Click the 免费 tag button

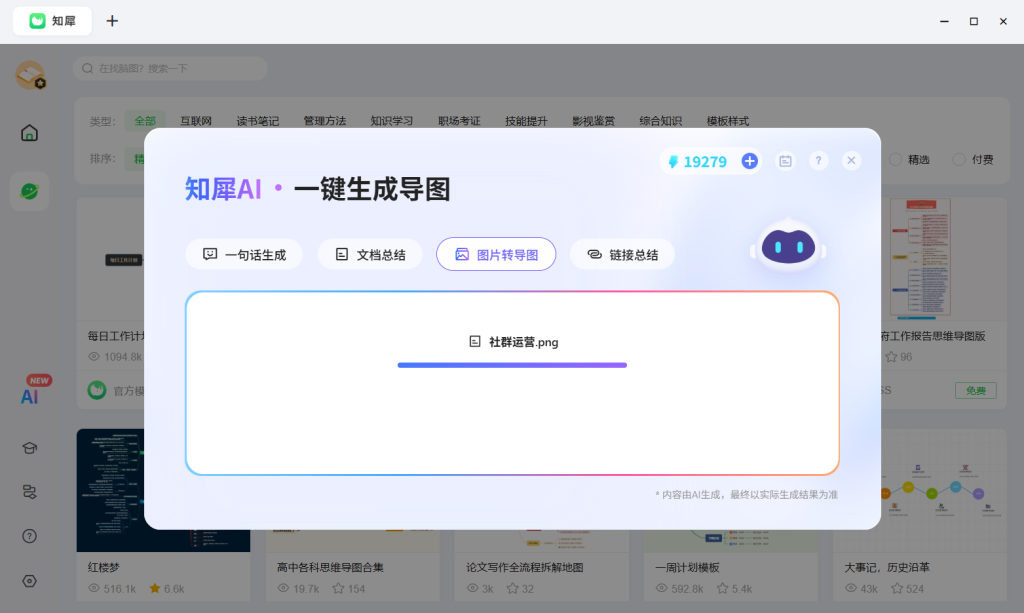976,390
